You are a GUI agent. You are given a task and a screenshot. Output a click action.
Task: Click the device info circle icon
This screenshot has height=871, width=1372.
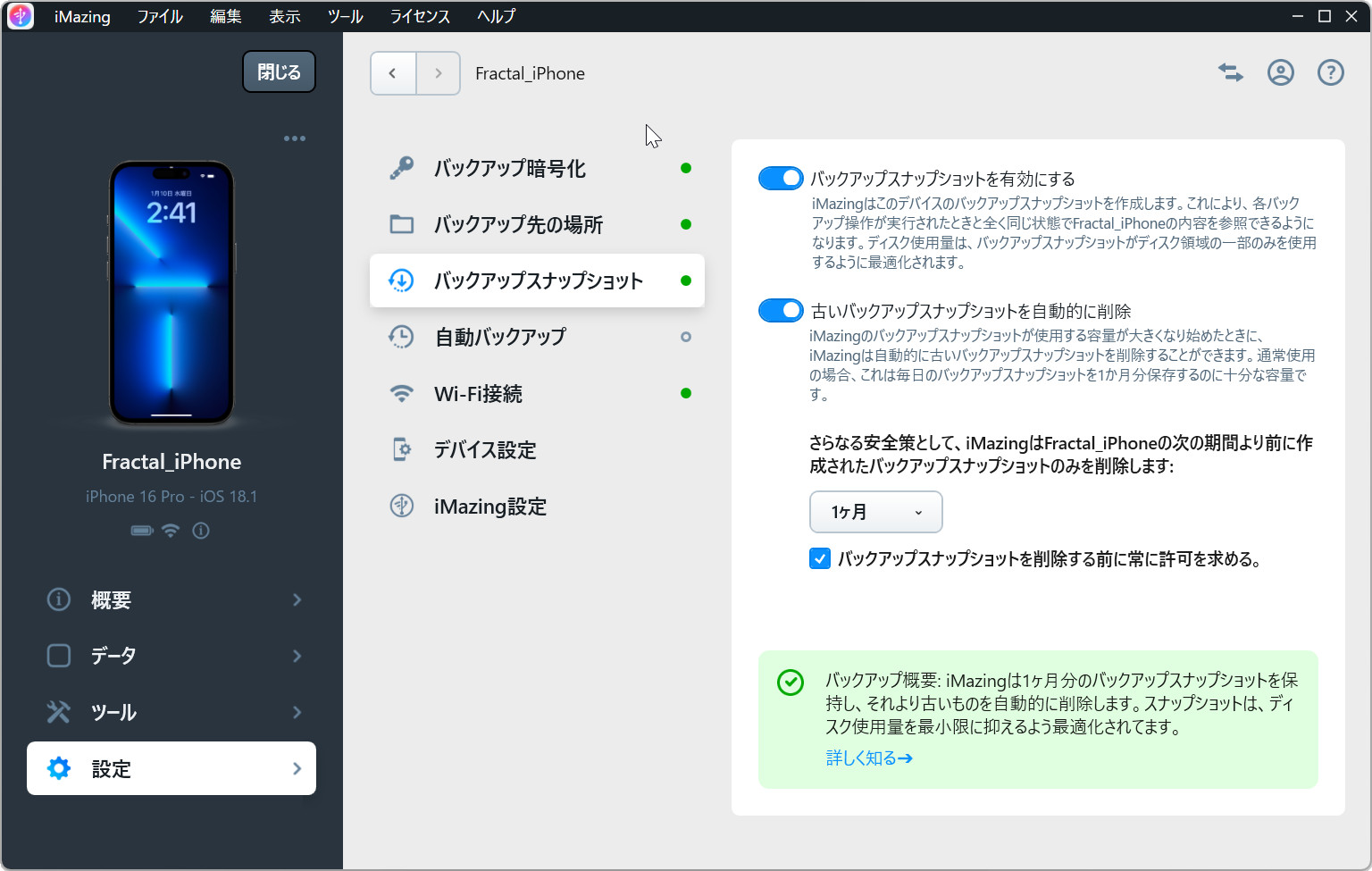(x=201, y=531)
